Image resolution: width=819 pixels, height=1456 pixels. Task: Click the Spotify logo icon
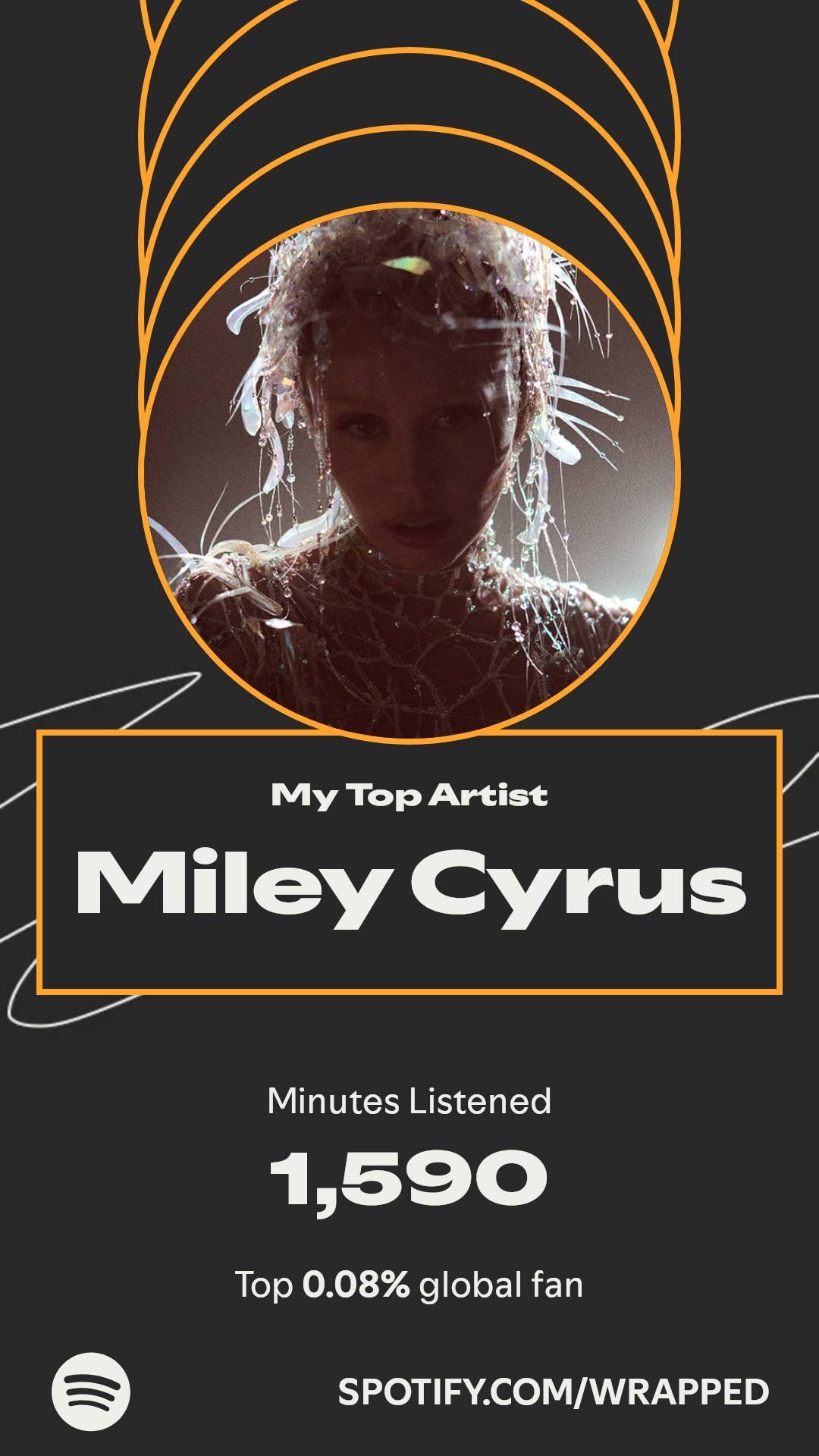point(91,1392)
